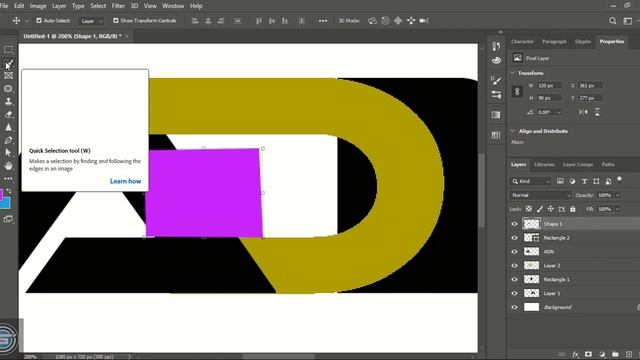This screenshot has width=640, height=360.
Task: Open the rotation angle dropdown
Action: (x=559, y=112)
